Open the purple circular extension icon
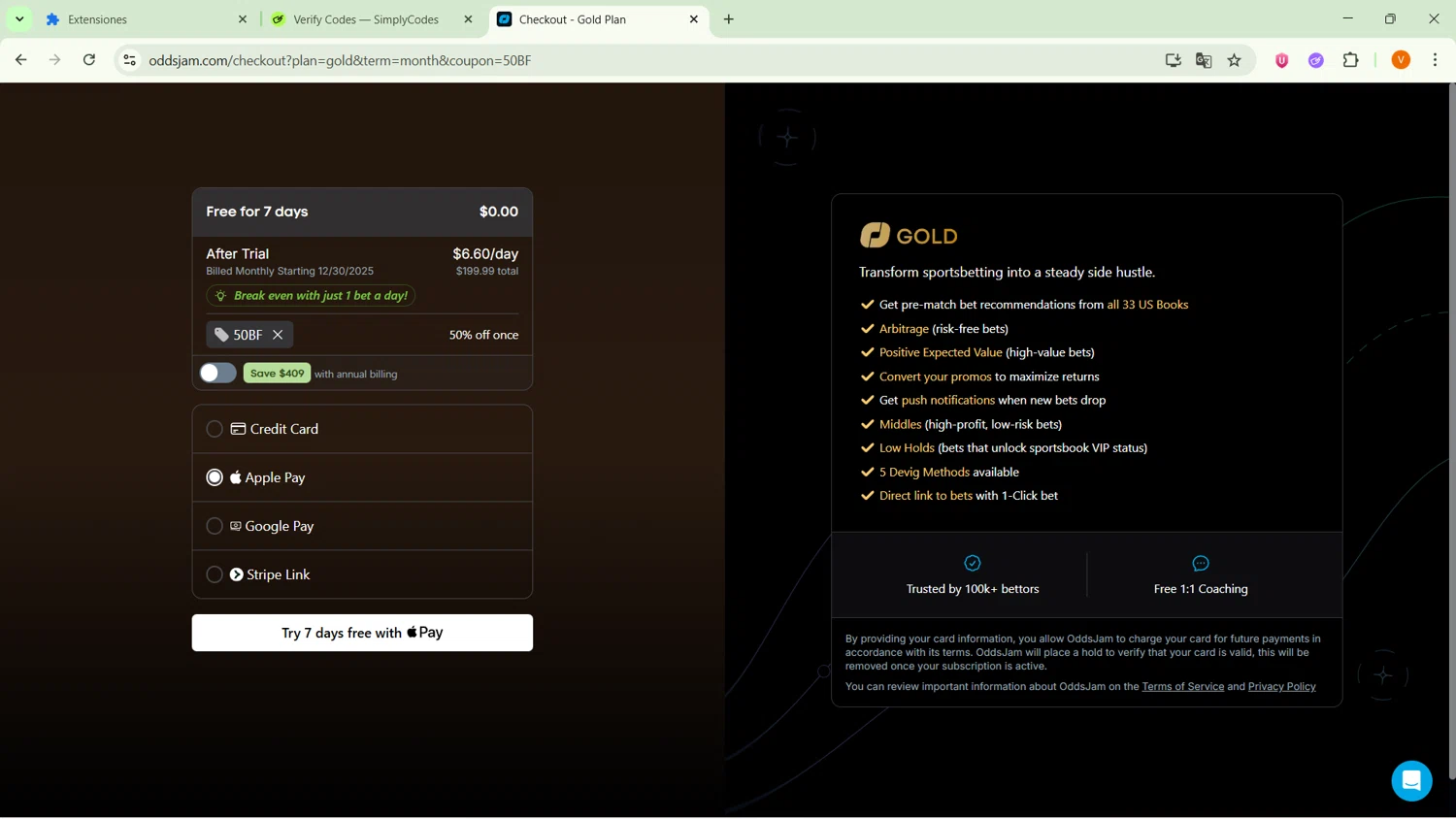The width and height of the screenshot is (1456, 819). (1316, 60)
